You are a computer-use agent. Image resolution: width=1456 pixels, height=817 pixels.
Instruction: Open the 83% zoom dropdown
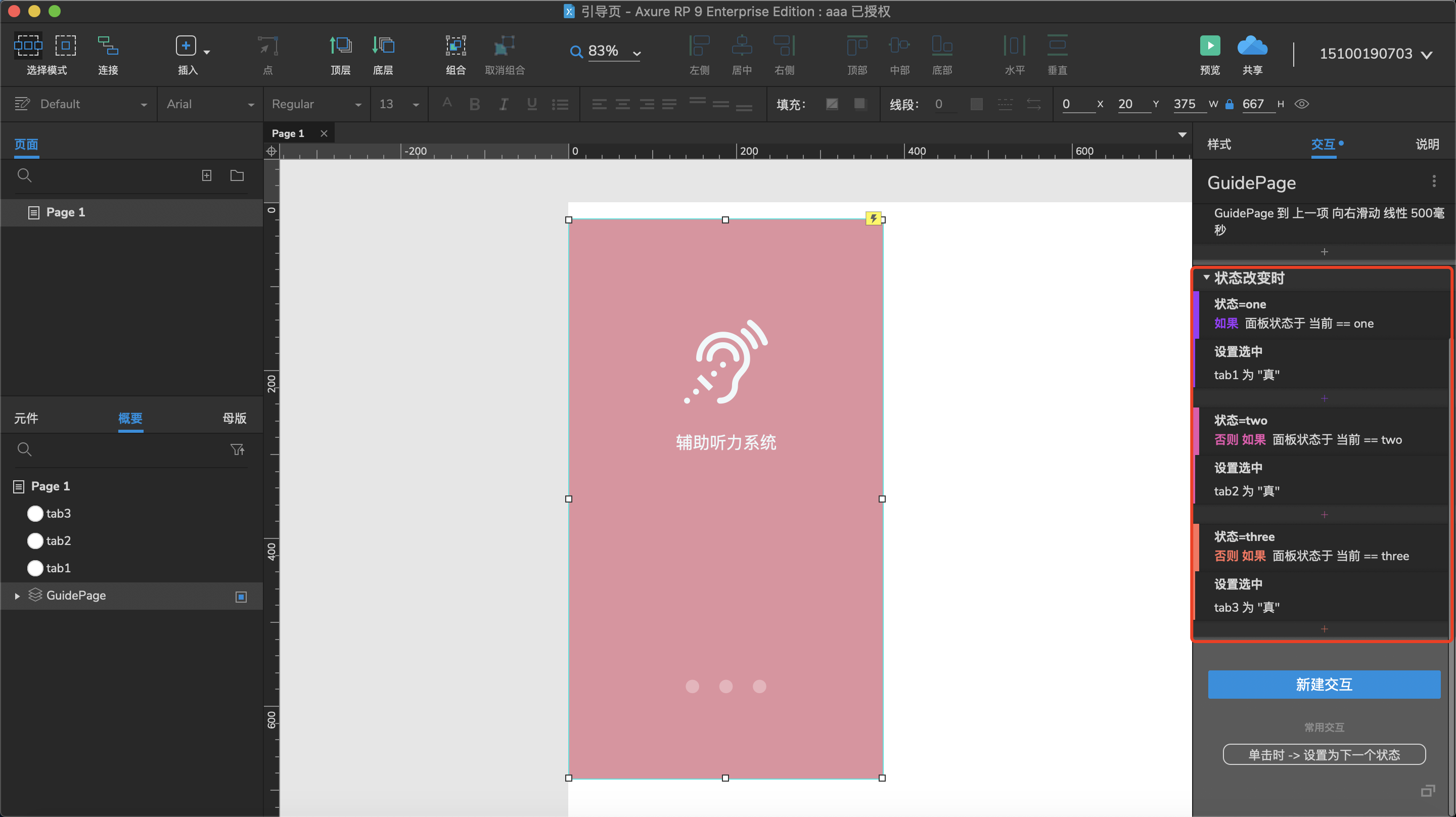[636, 53]
